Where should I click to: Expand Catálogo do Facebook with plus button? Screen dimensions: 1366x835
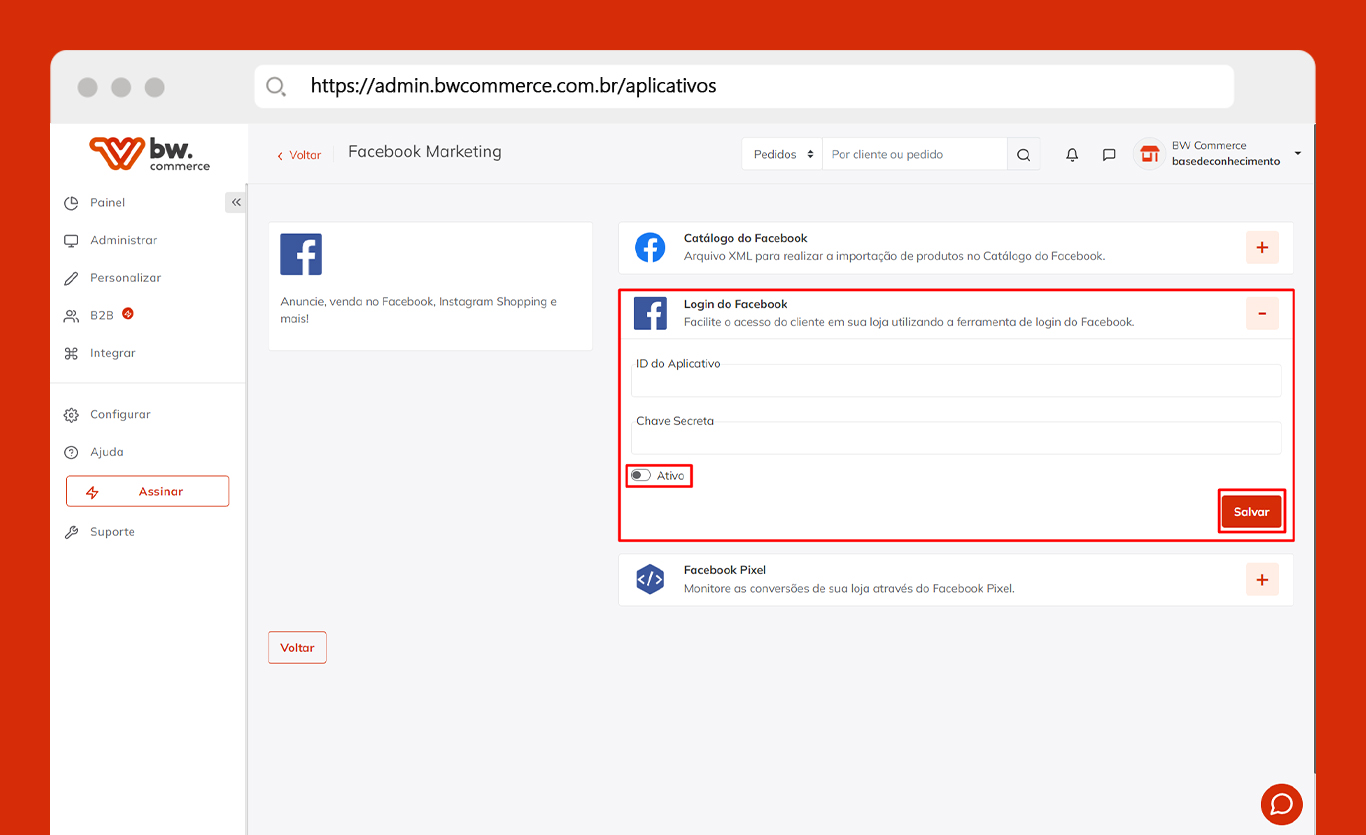(1262, 247)
